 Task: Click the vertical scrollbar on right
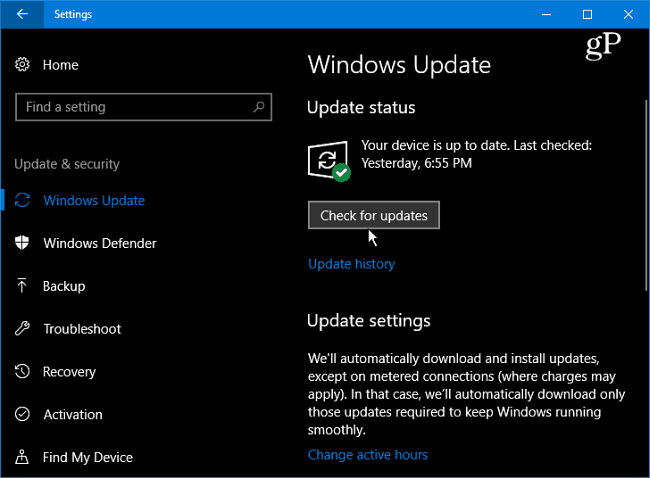click(x=646, y=195)
